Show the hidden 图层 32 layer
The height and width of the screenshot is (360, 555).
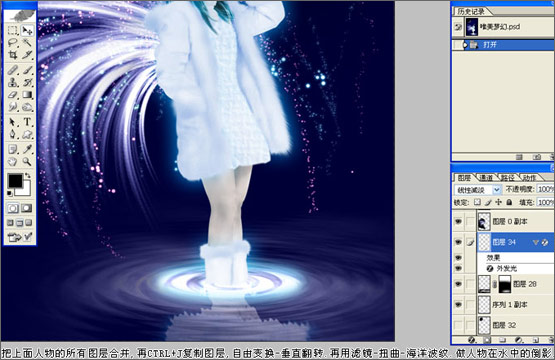coord(458,325)
